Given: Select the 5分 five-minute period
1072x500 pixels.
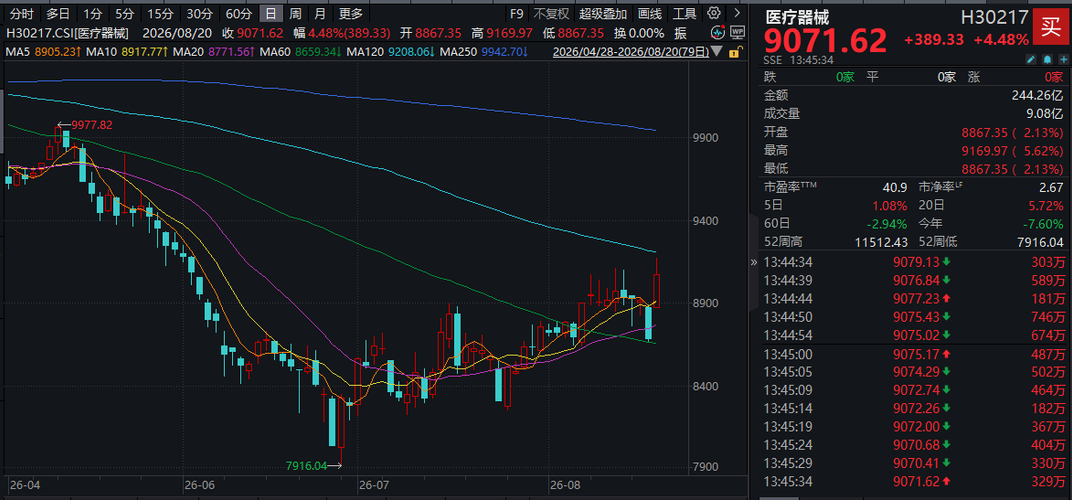Looking at the screenshot, I should (x=124, y=13).
